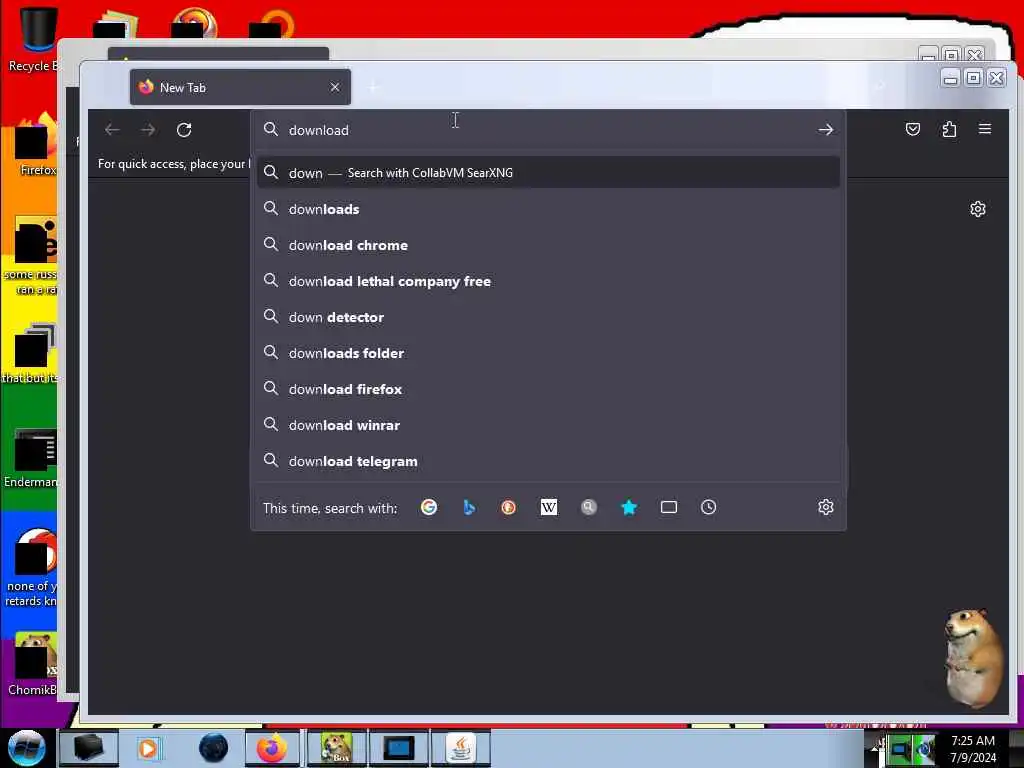Click the hamster desktop mascot

(973, 658)
